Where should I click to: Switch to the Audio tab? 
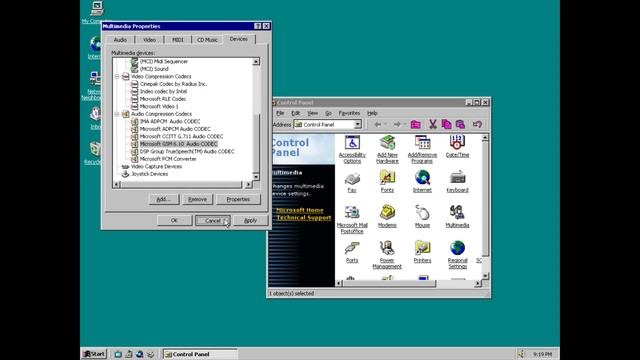coord(120,40)
